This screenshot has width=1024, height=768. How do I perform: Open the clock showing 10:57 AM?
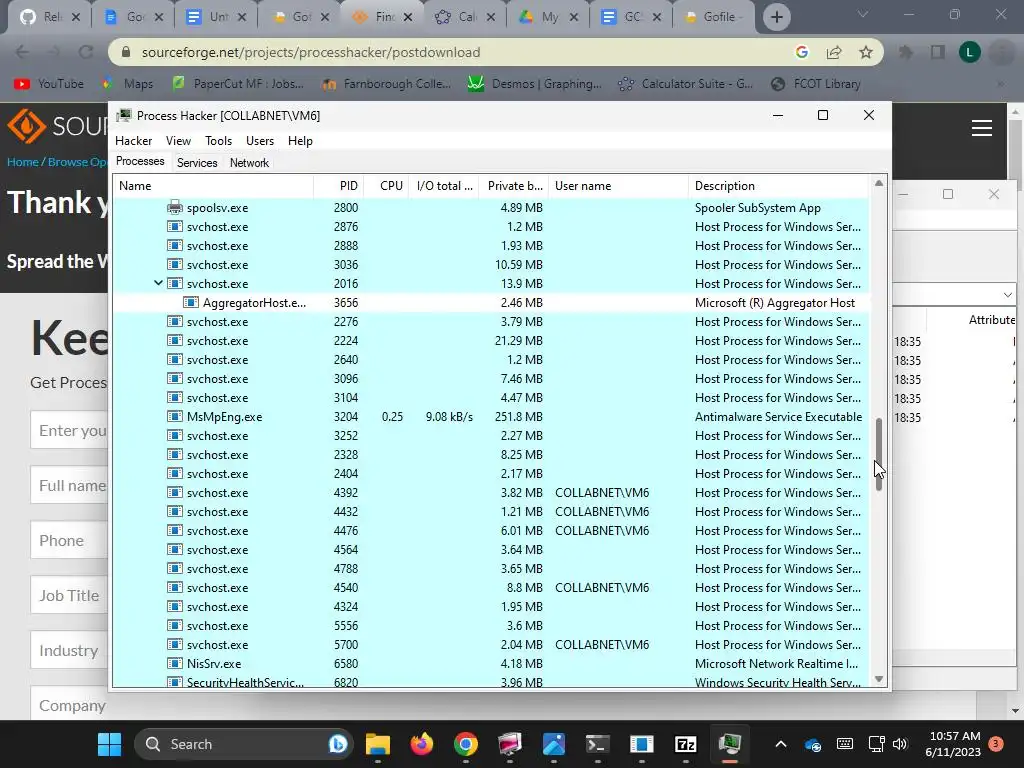coord(953,744)
